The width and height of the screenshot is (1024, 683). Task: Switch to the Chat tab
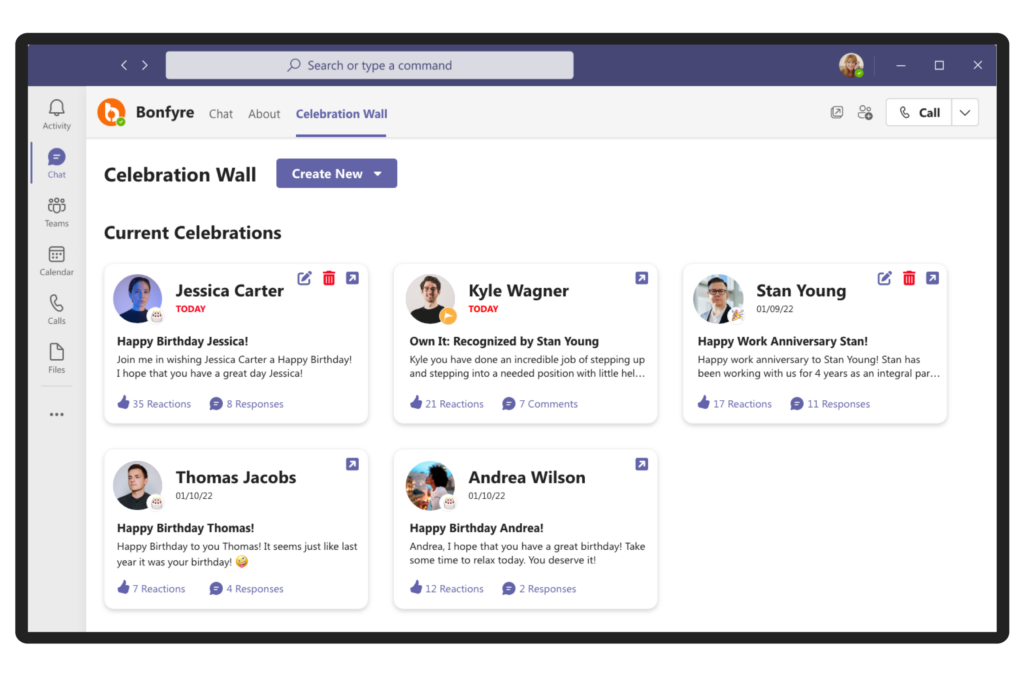(x=221, y=114)
